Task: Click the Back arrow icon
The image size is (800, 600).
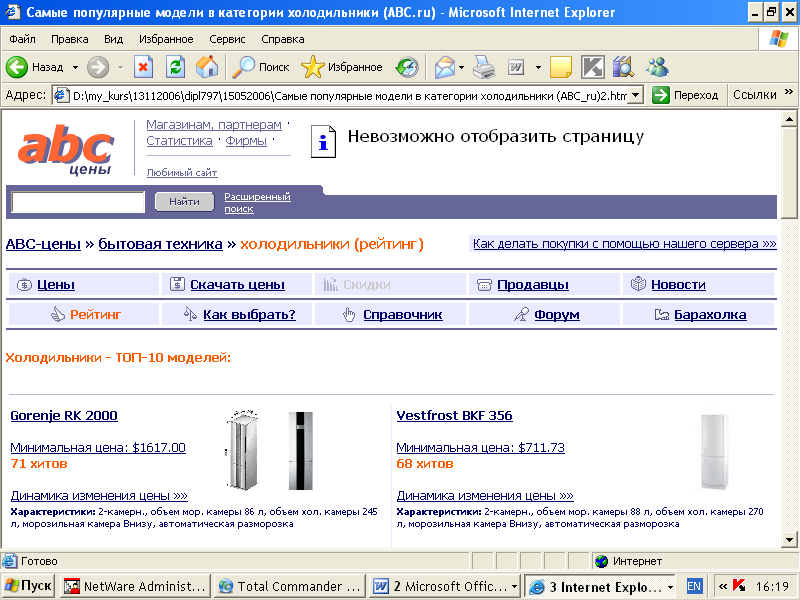Action: click(x=16, y=67)
